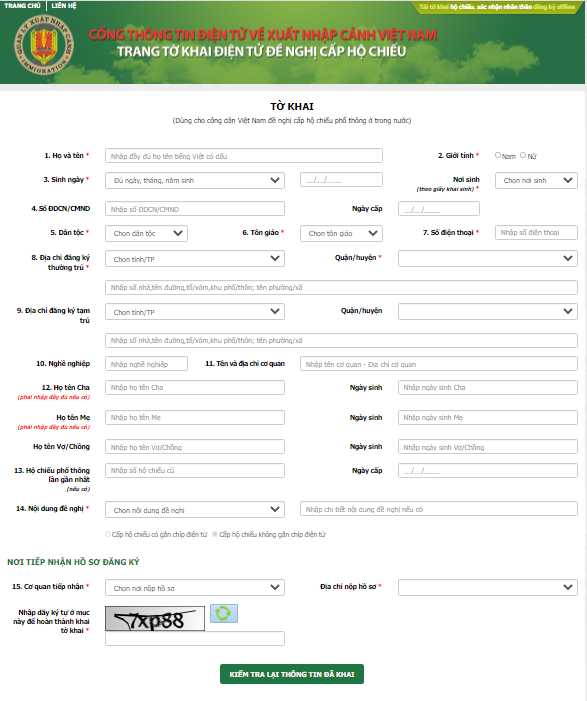Choose passport with electronic chip option
587x701 pixels.
[x=108, y=534]
